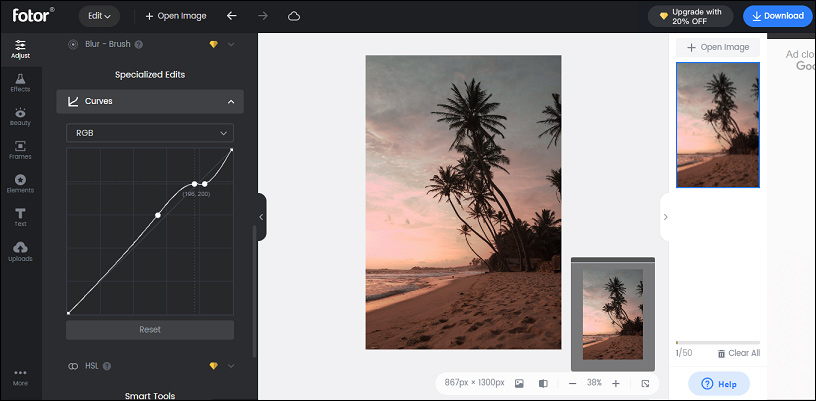Screen dimensions: 816x401
Task: Show More sidebar options
Action: tap(20, 378)
